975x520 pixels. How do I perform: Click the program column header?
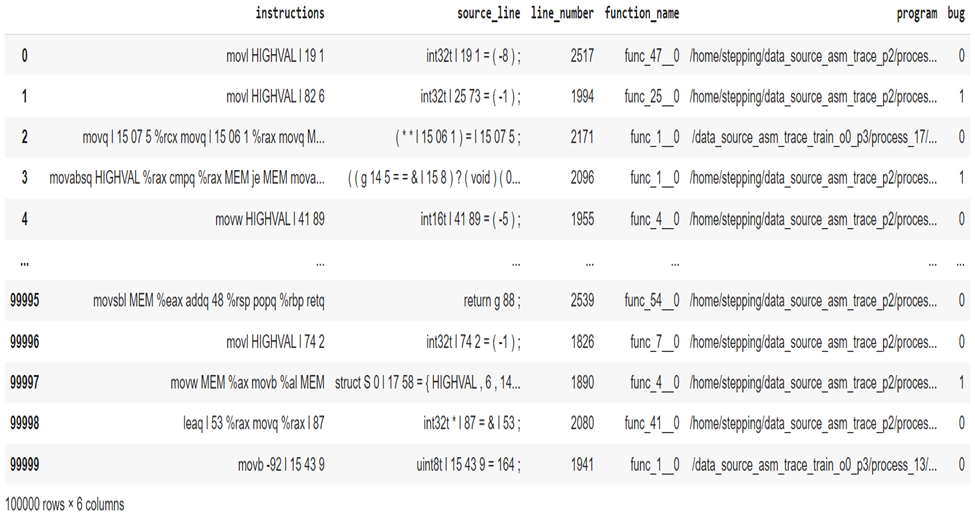click(917, 13)
